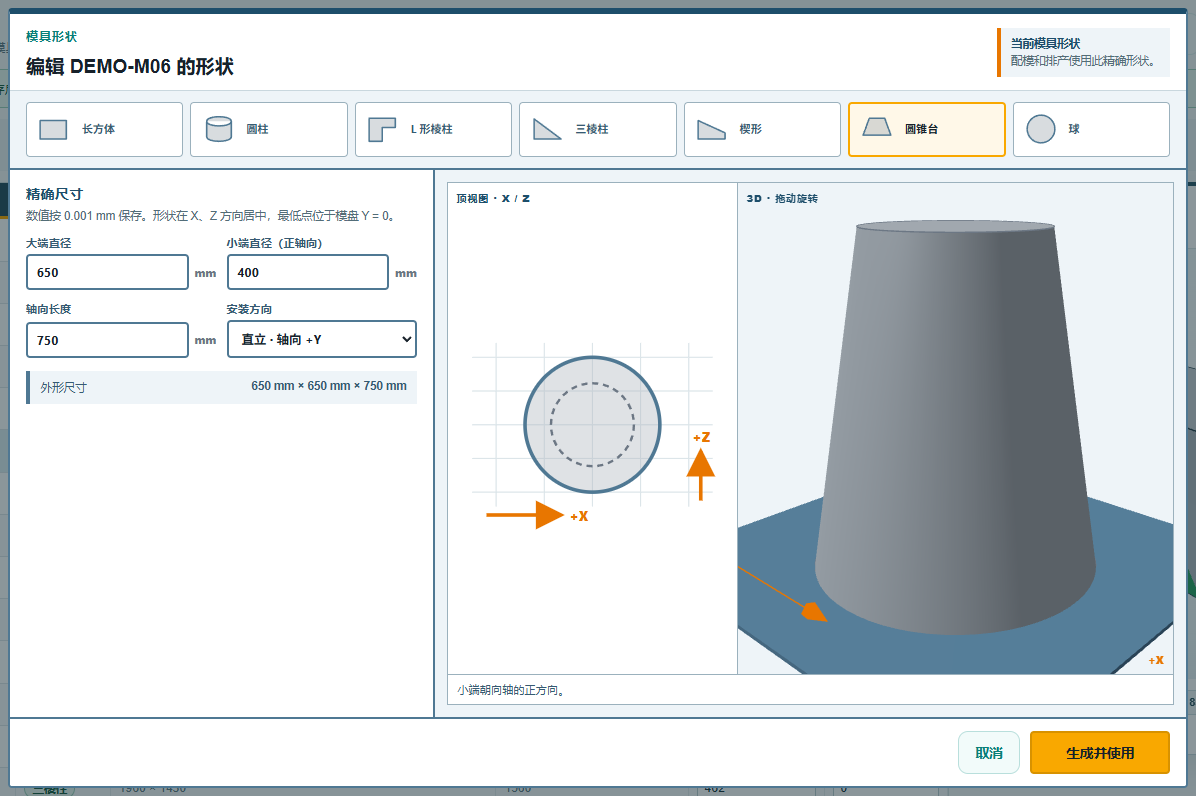Screen dimensions: 1196x796
Task: Click the 生成并使用 button
Action: point(1099,753)
